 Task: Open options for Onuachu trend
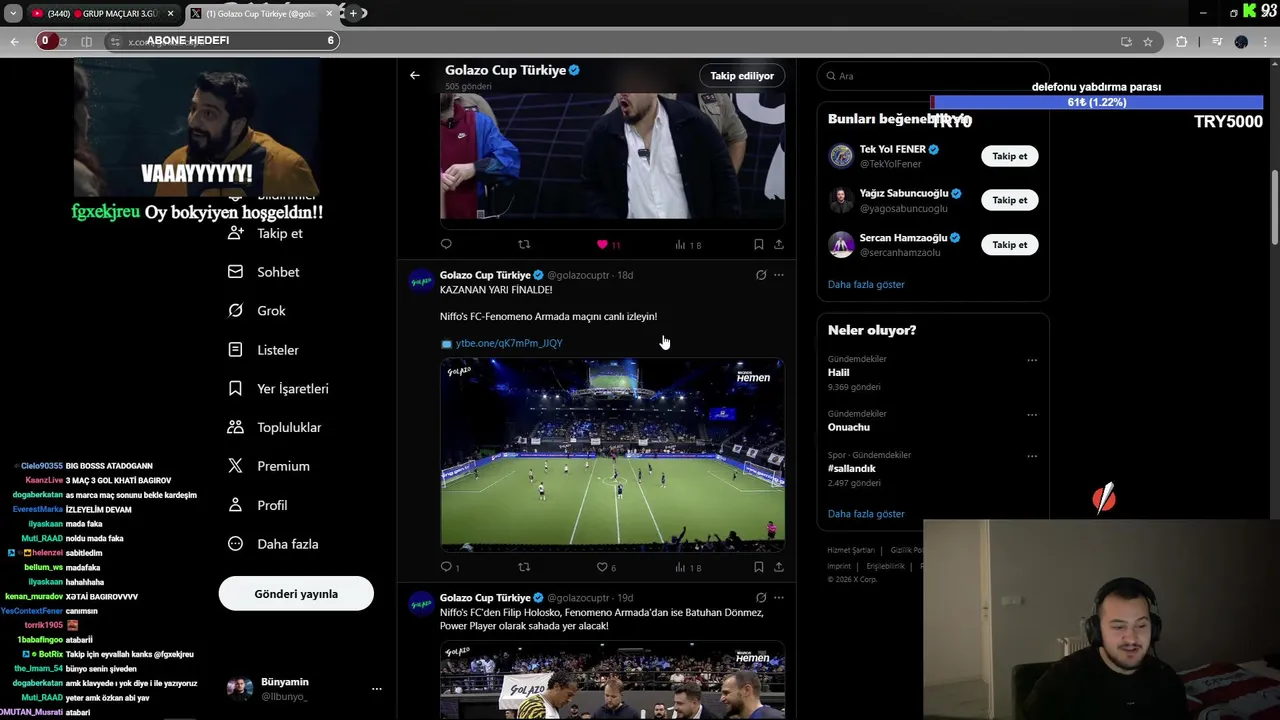pyautogui.click(x=1032, y=415)
